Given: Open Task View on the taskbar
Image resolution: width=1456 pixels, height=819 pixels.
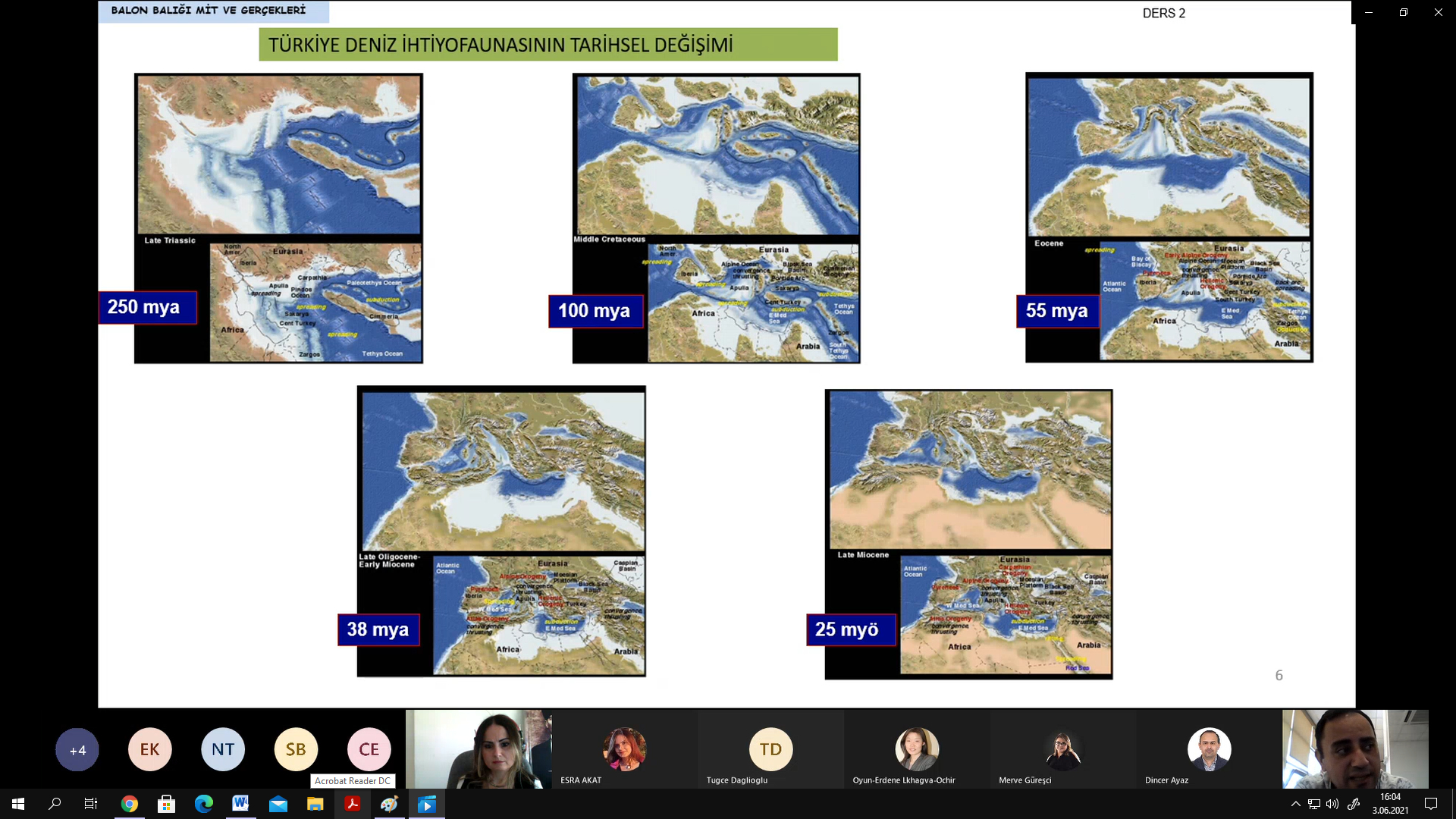Looking at the screenshot, I should tap(91, 804).
